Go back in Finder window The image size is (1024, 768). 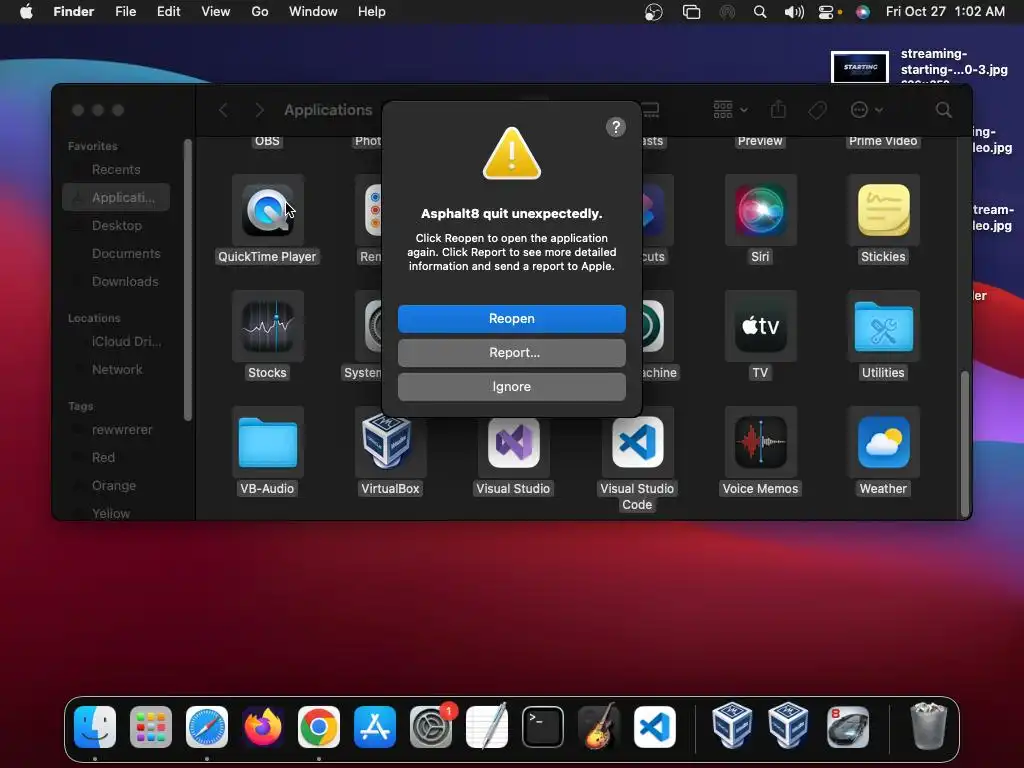(x=223, y=110)
